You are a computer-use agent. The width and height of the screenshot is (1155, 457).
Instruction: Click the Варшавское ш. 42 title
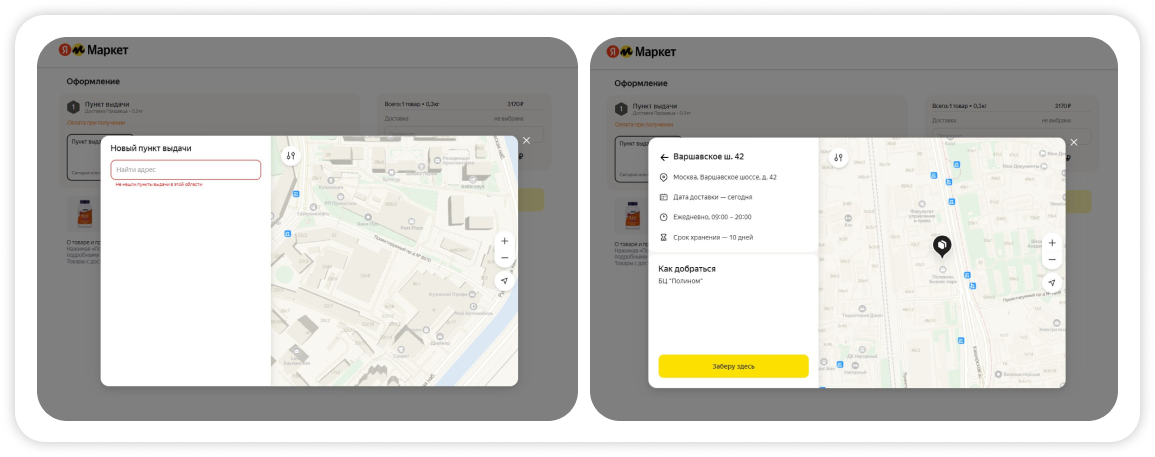click(x=708, y=157)
